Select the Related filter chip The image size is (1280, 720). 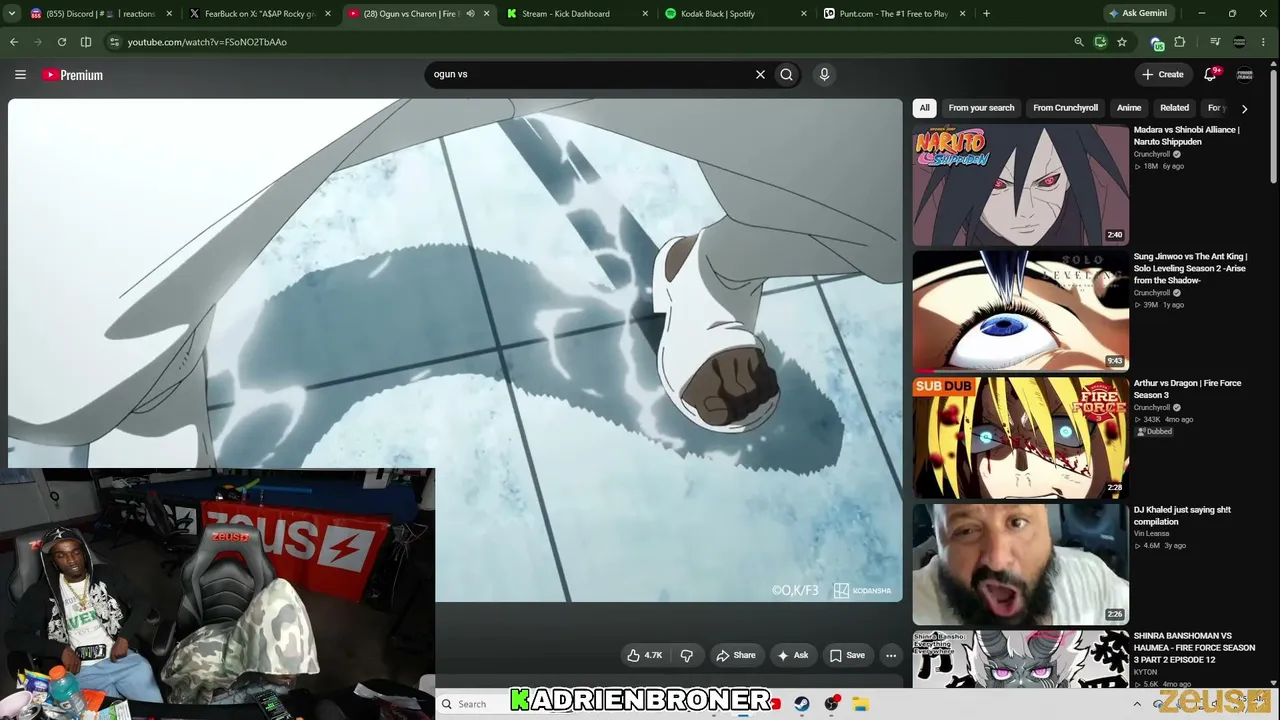[1174, 108]
